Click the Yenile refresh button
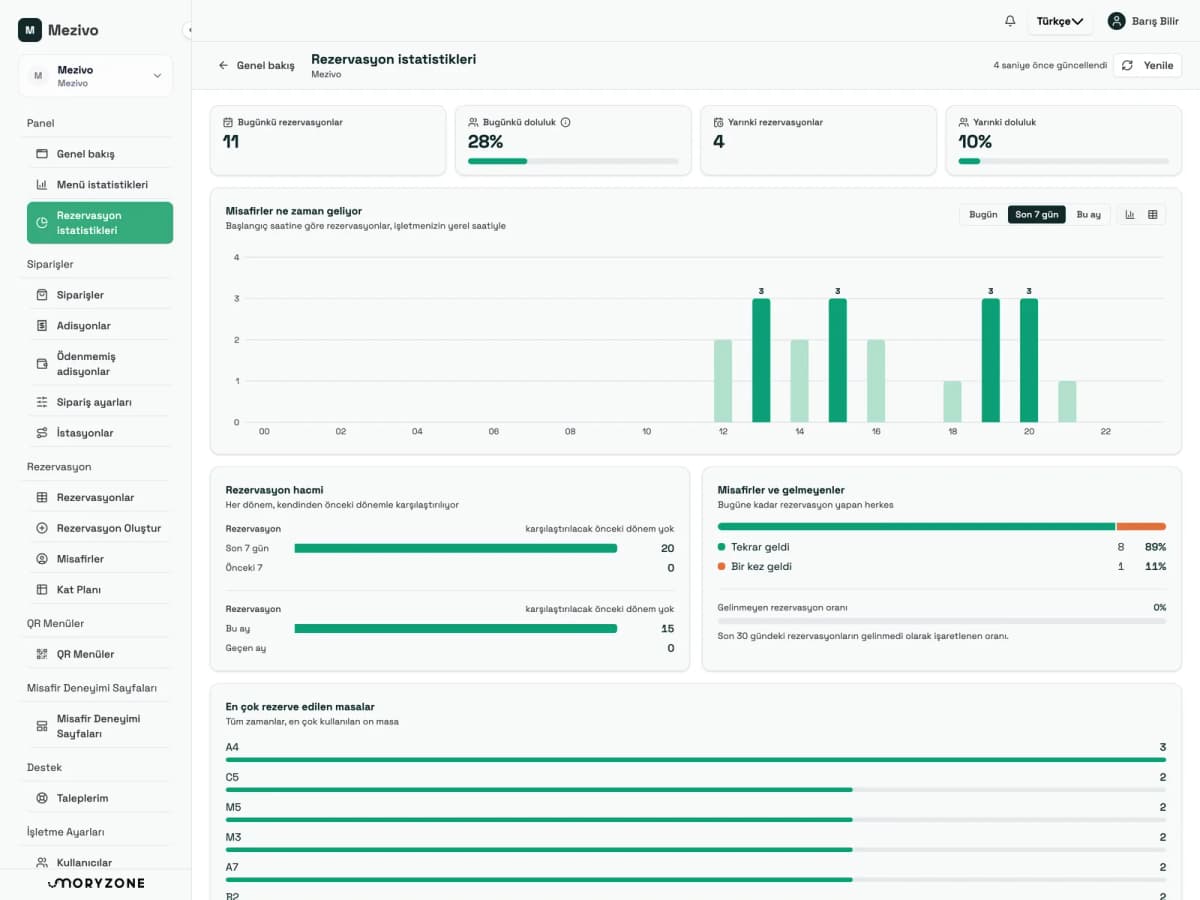Screen dimensions: 1200x900 coord(1147,65)
